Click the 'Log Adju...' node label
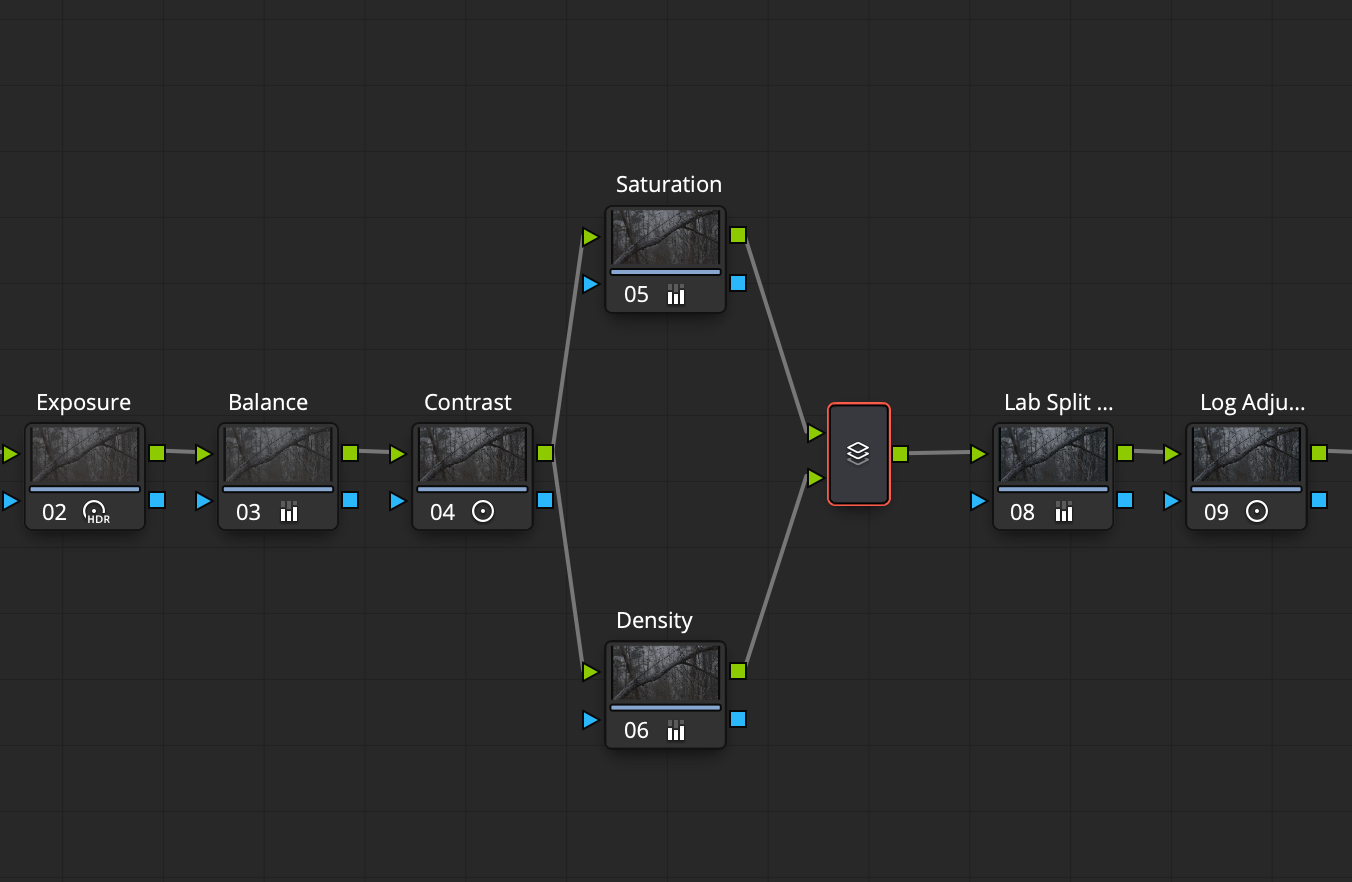 pos(1252,402)
